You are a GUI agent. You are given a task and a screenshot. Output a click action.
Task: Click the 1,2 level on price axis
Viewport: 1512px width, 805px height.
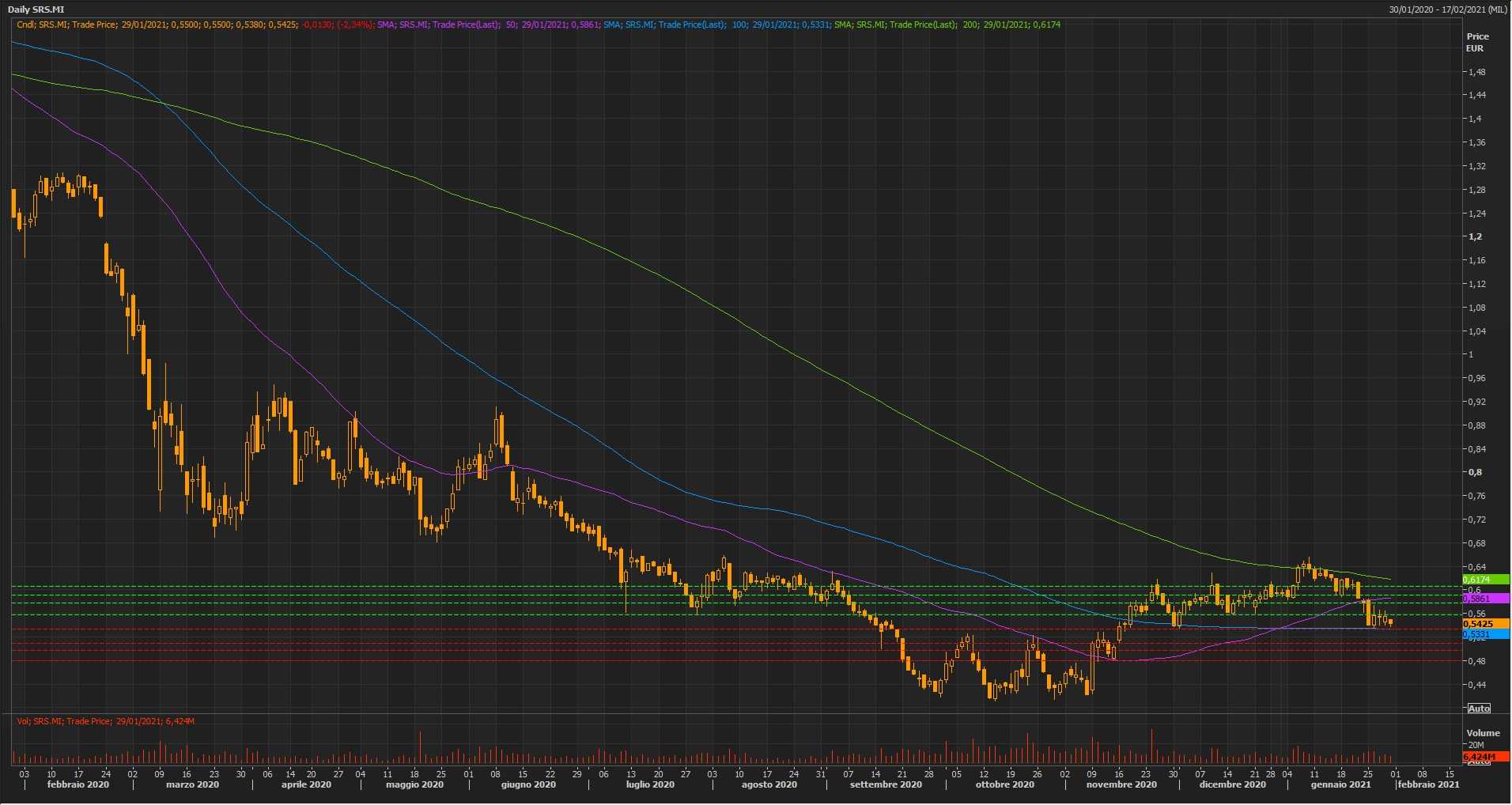(x=1475, y=236)
